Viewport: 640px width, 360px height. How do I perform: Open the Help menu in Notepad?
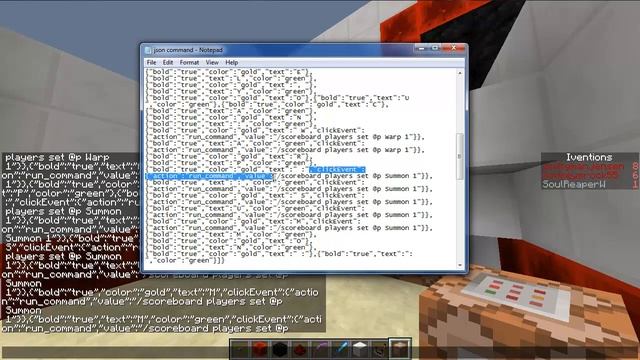[x=231, y=62]
